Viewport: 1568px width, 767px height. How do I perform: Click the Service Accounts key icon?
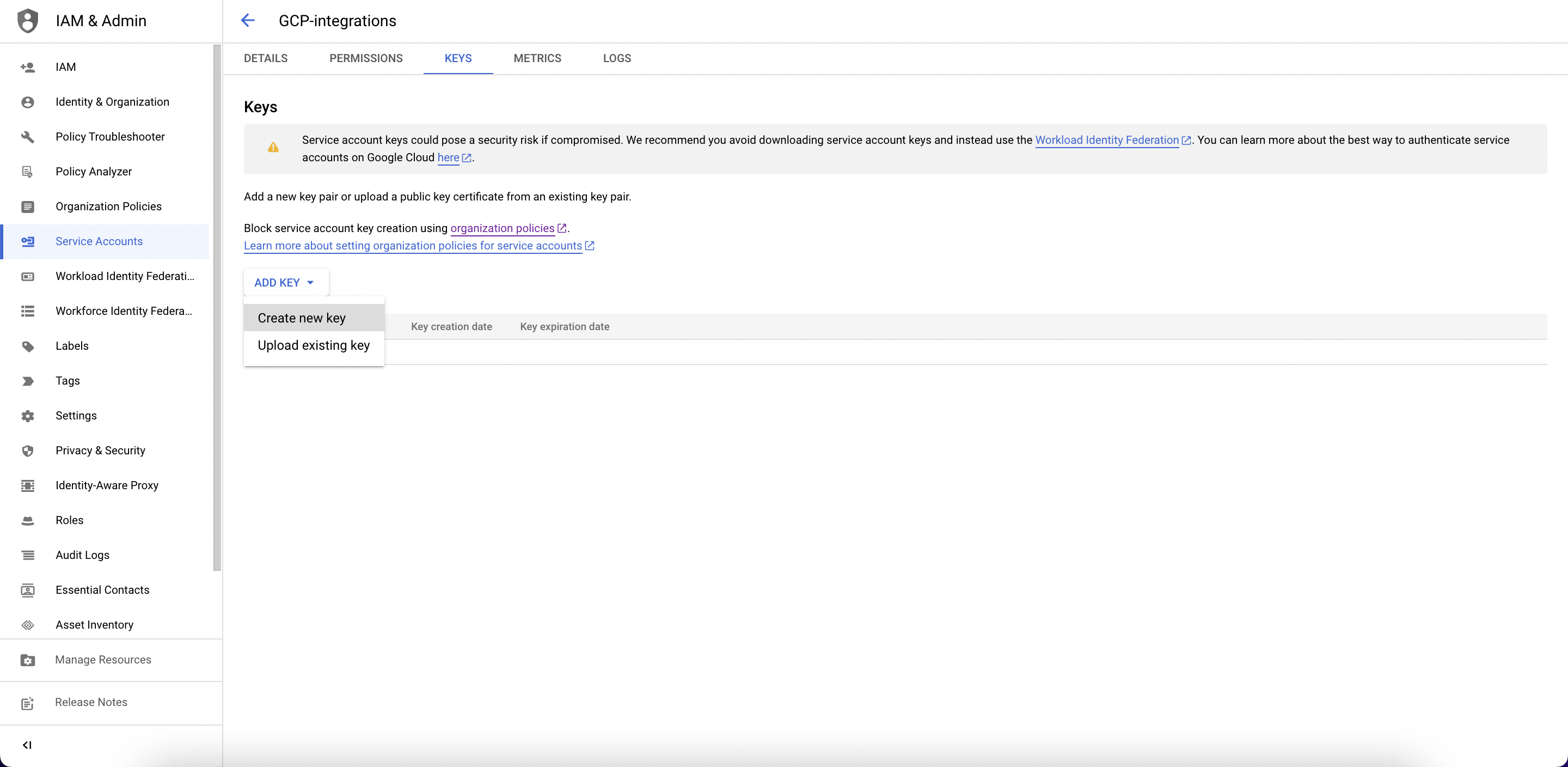pyautogui.click(x=27, y=241)
